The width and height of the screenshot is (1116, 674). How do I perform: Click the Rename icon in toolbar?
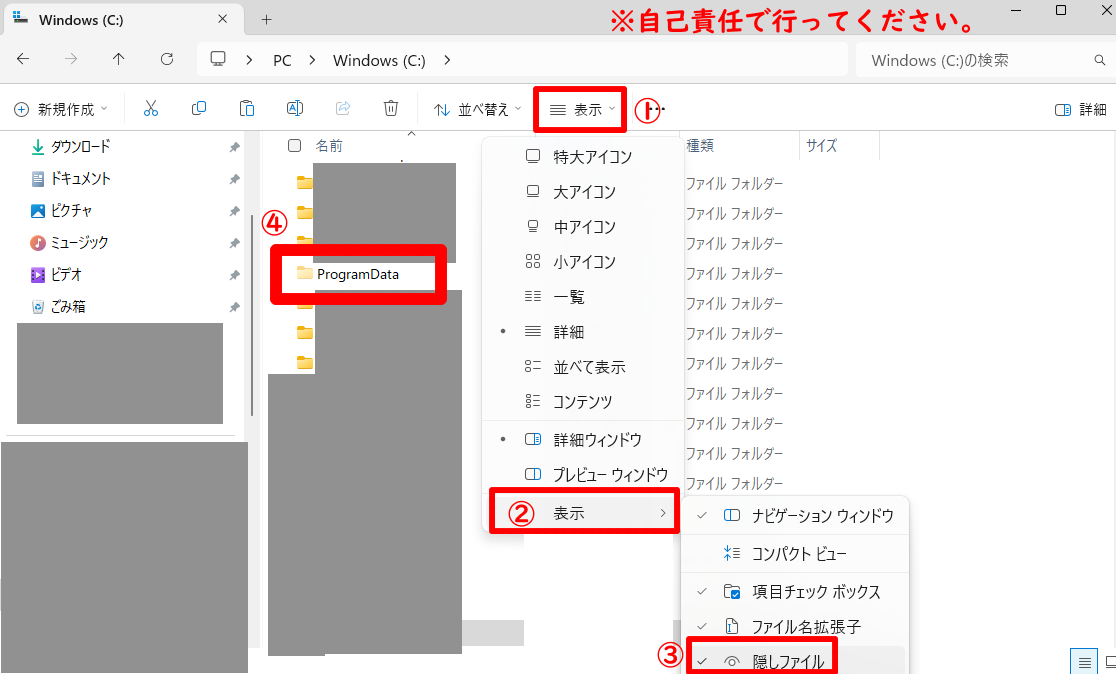click(x=295, y=108)
